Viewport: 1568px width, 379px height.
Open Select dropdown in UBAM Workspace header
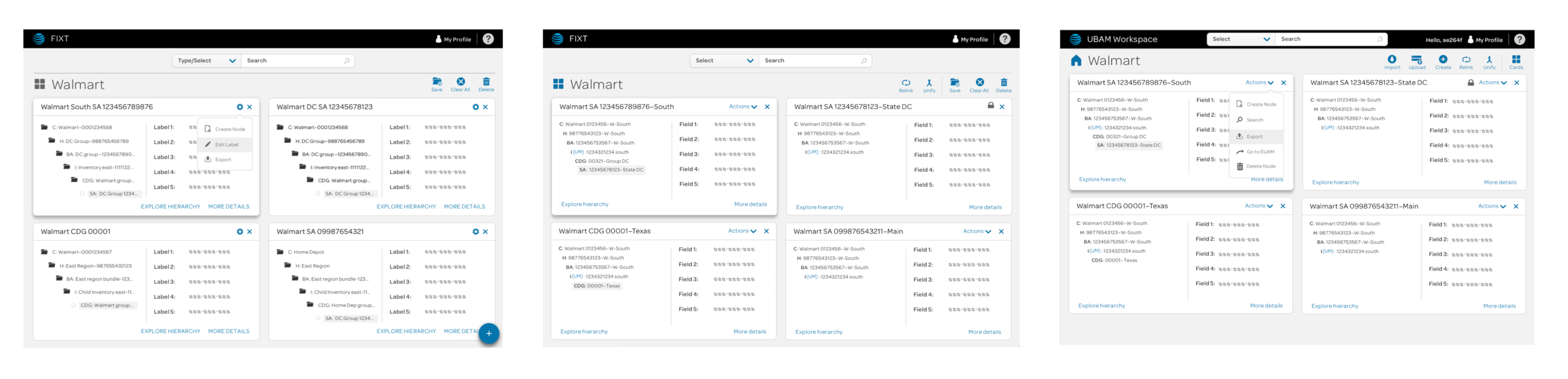[x=1241, y=39]
